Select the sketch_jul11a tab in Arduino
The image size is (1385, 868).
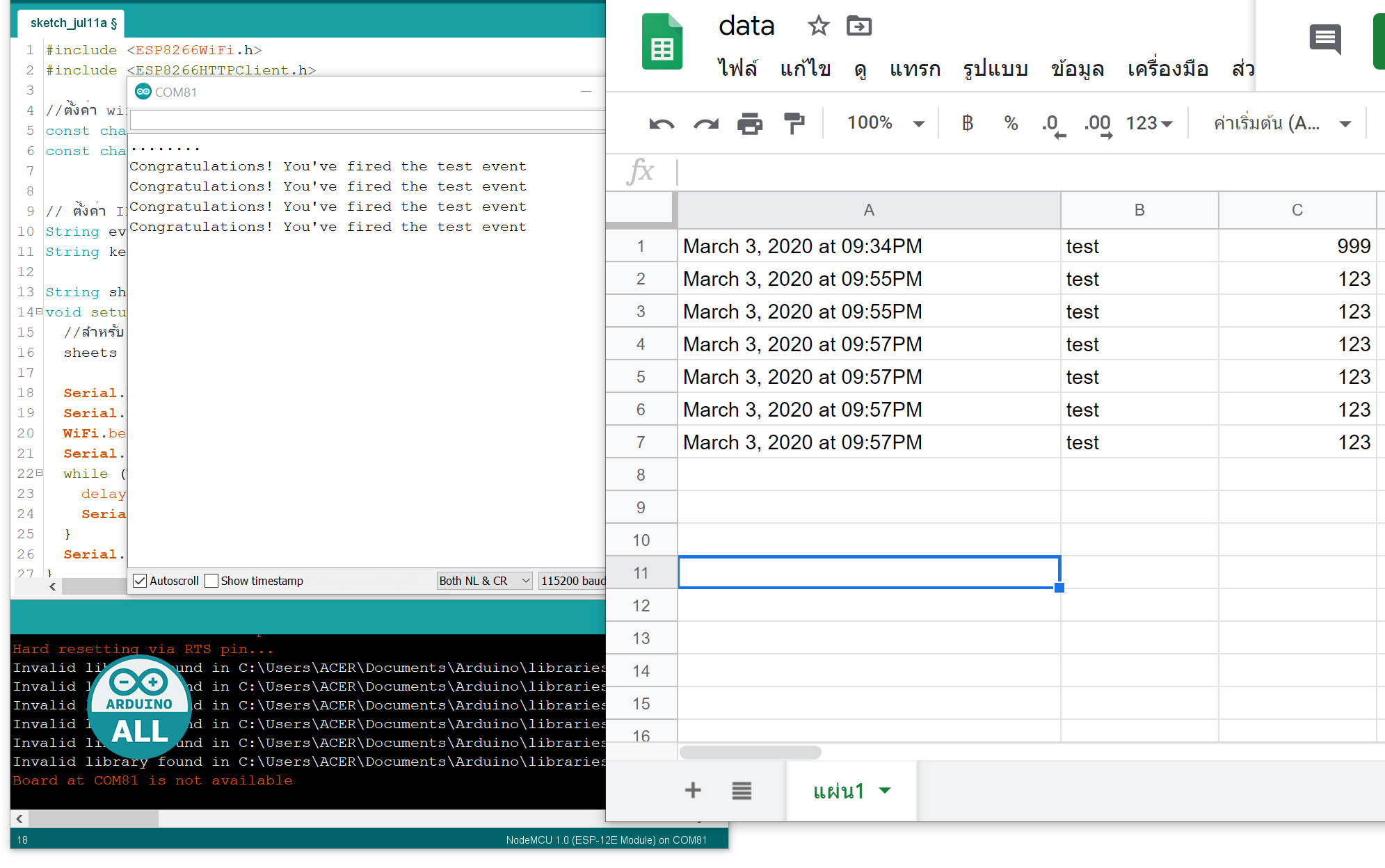[x=71, y=23]
